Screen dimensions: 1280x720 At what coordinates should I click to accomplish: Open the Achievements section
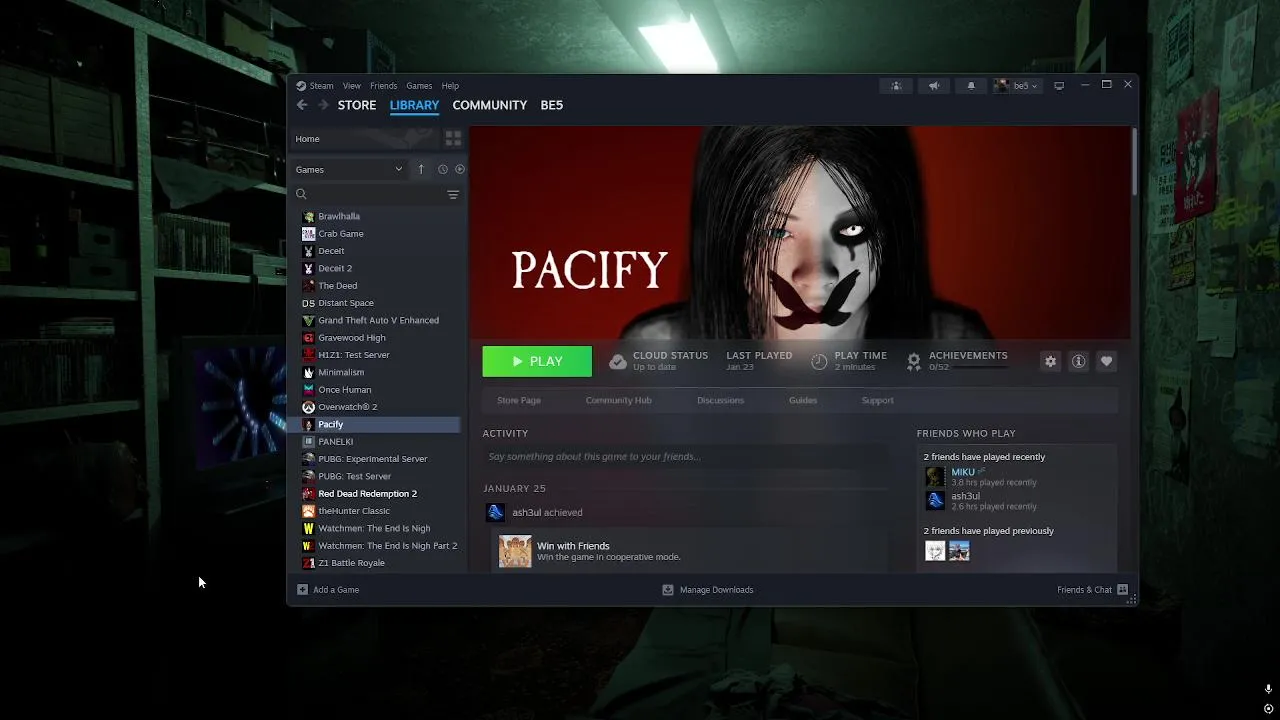point(958,361)
